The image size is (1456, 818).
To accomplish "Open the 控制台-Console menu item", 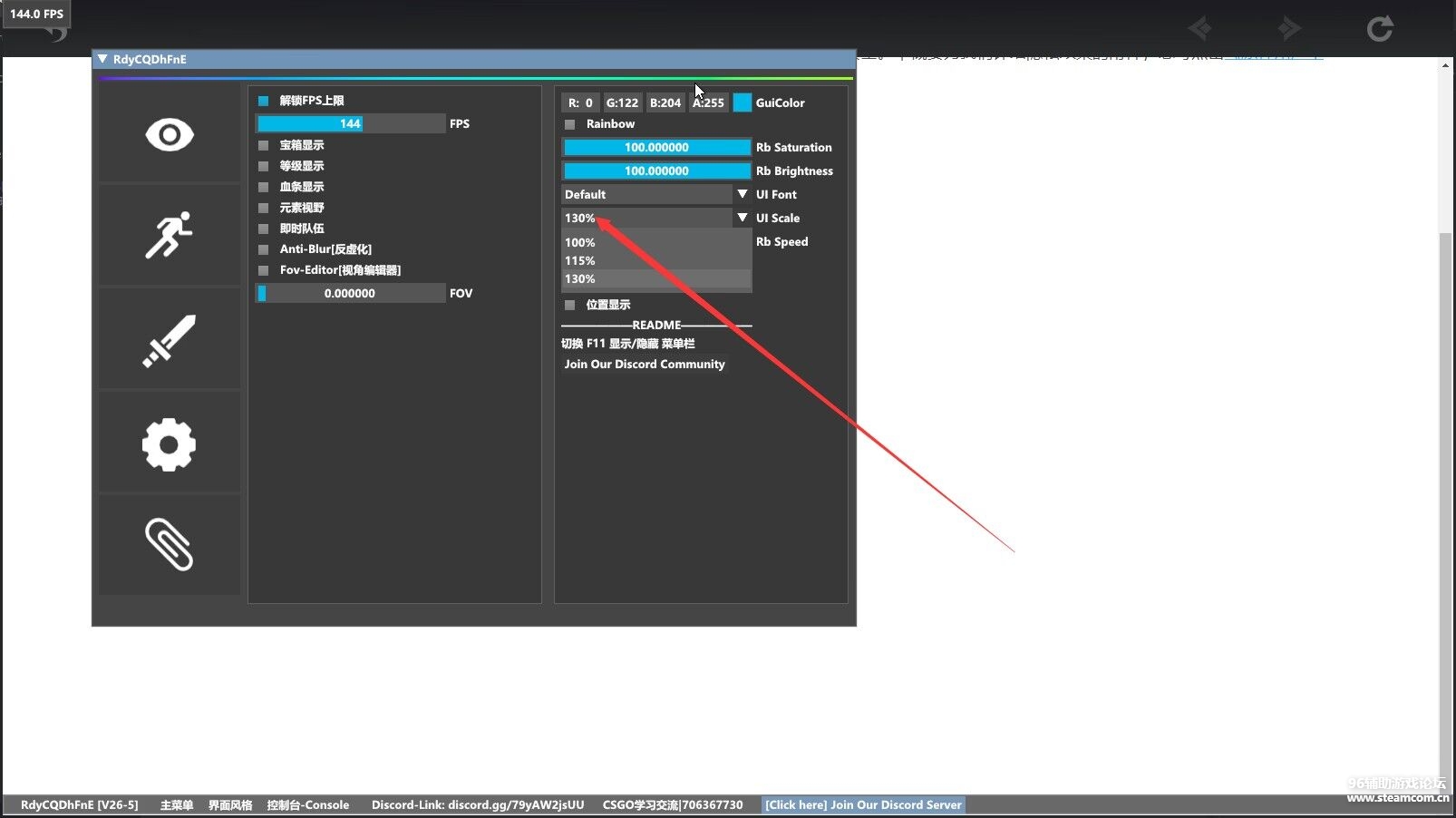I will 307,805.
